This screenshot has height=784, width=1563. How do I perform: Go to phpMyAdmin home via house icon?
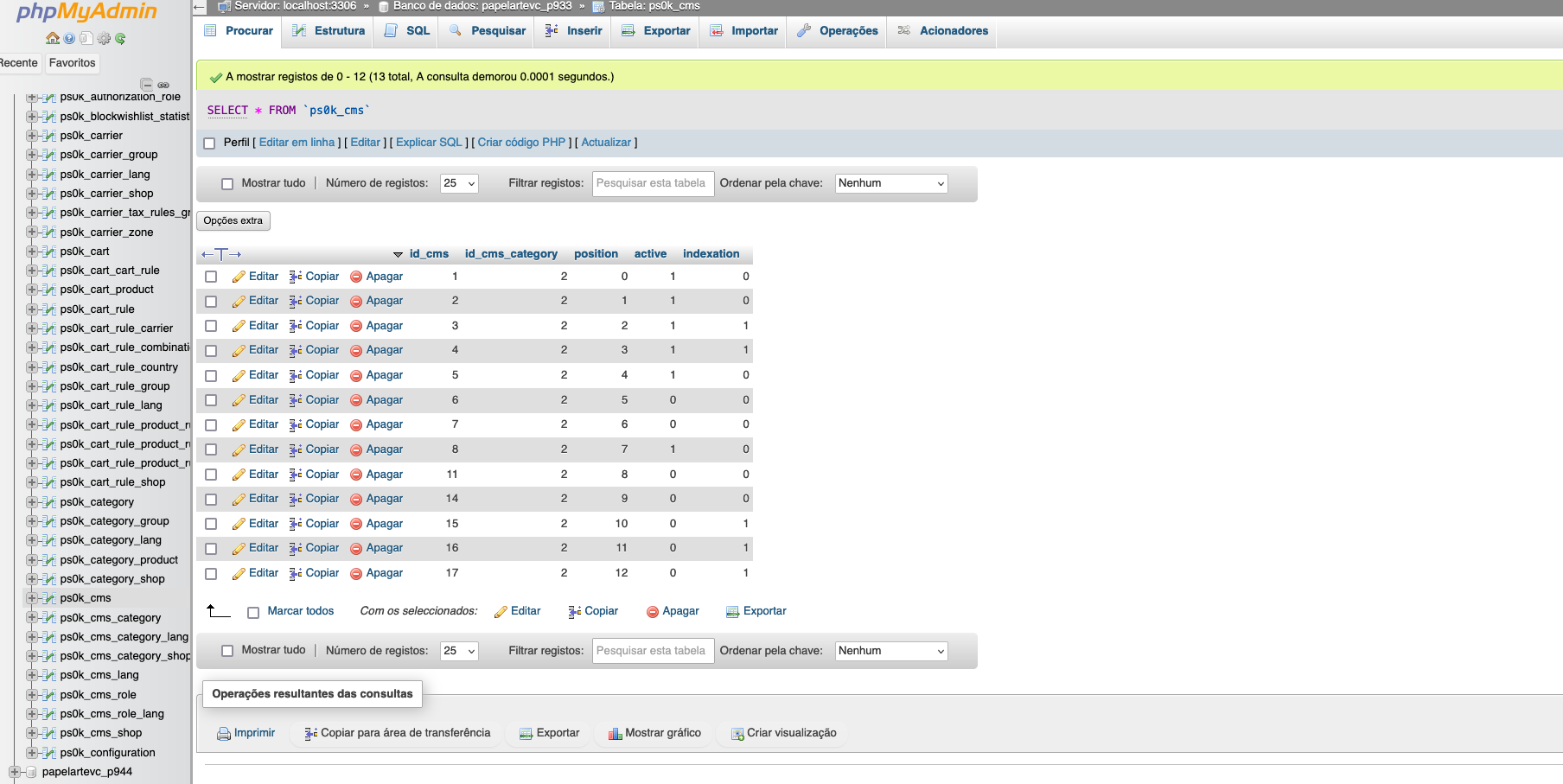53,38
